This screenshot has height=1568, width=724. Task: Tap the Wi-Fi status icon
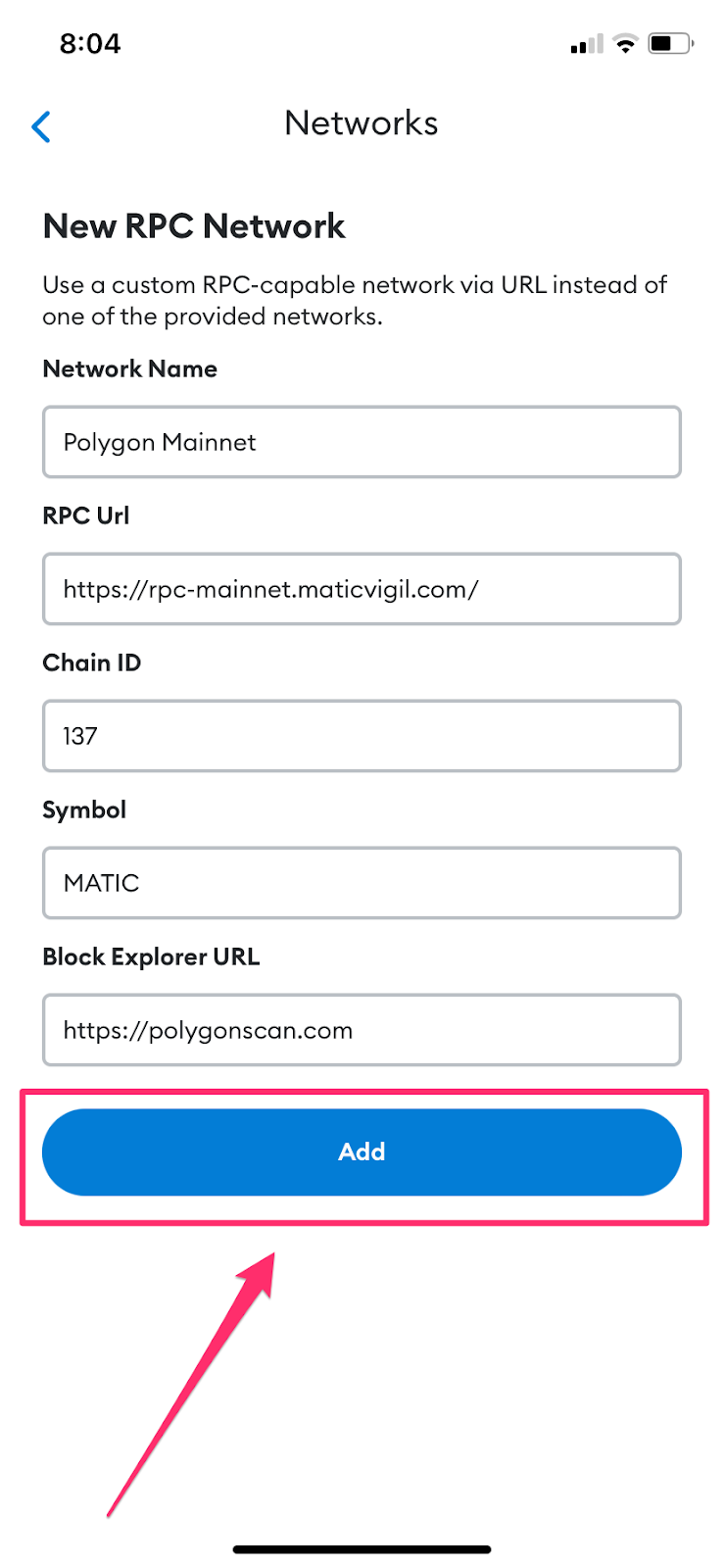[624, 44]
